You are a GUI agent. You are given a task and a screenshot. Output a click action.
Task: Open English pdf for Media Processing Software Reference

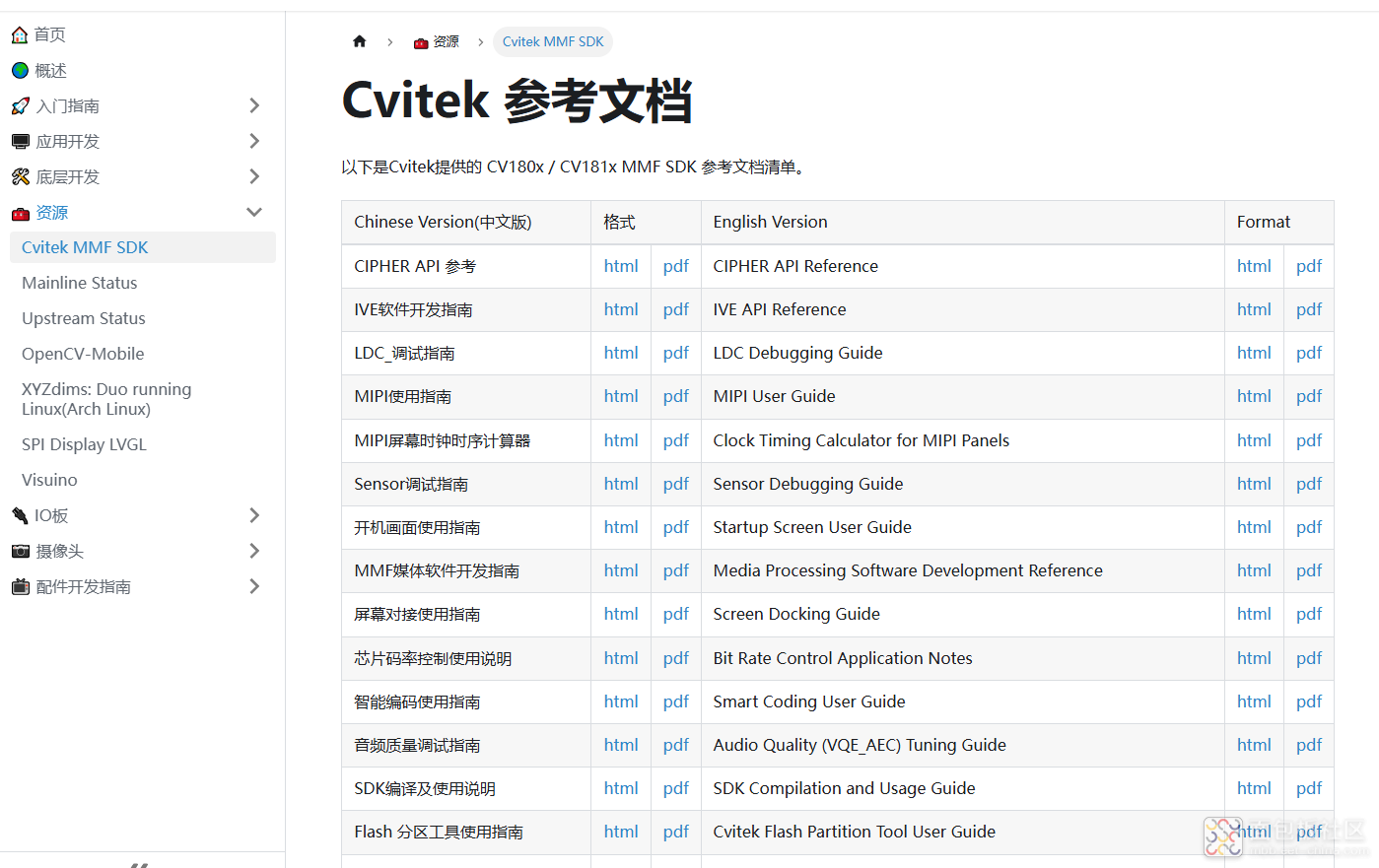1309,570
